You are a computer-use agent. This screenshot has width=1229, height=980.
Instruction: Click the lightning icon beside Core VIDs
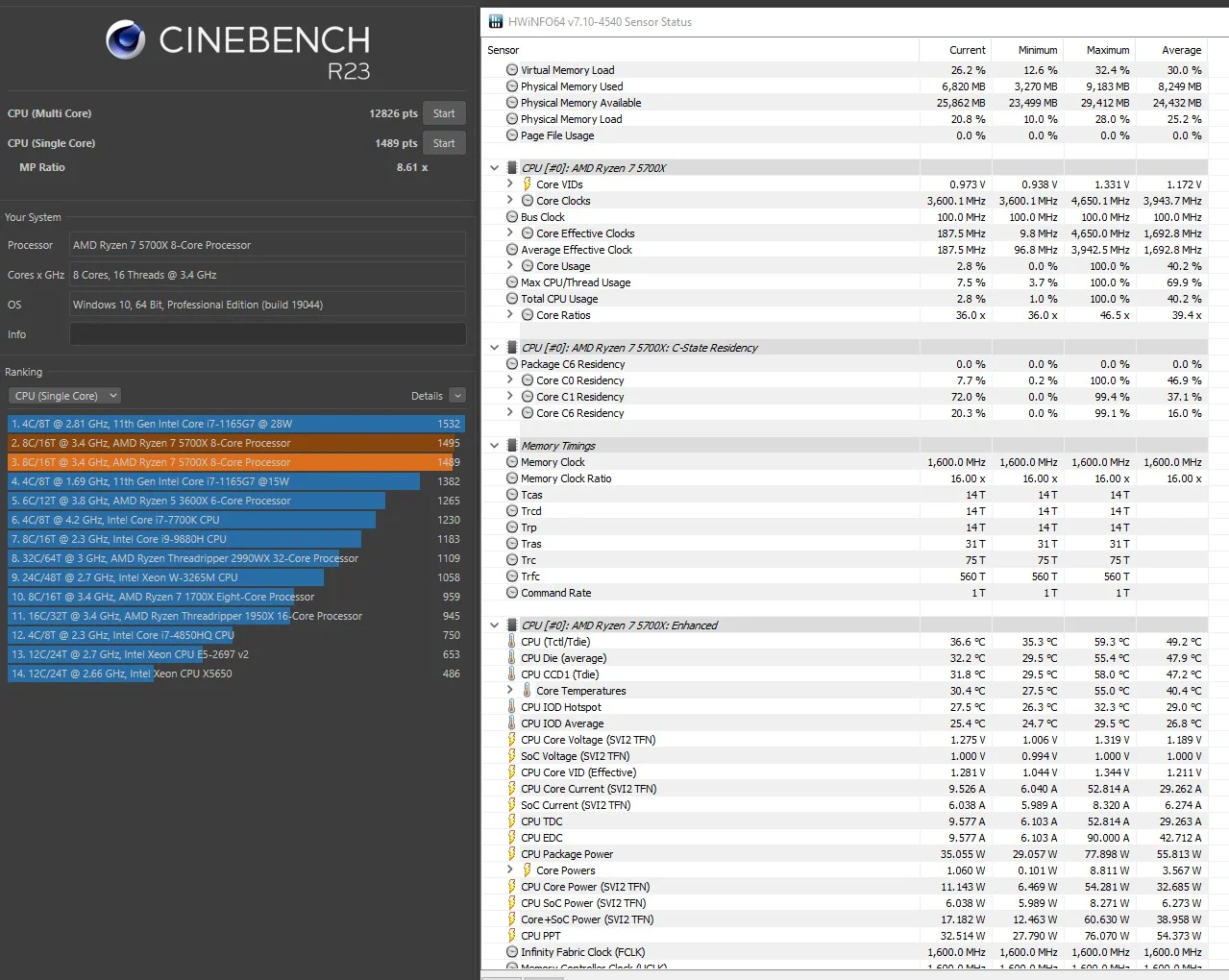coord(527,184)
